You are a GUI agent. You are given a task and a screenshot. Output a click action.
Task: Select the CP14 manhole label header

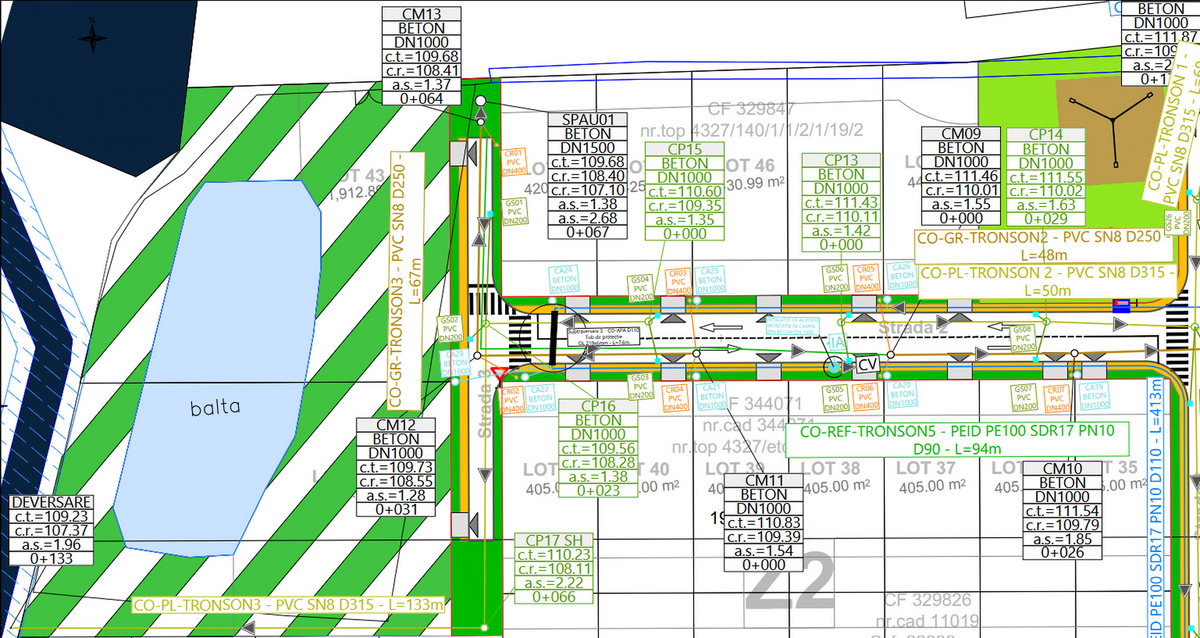coord(1045,134)
